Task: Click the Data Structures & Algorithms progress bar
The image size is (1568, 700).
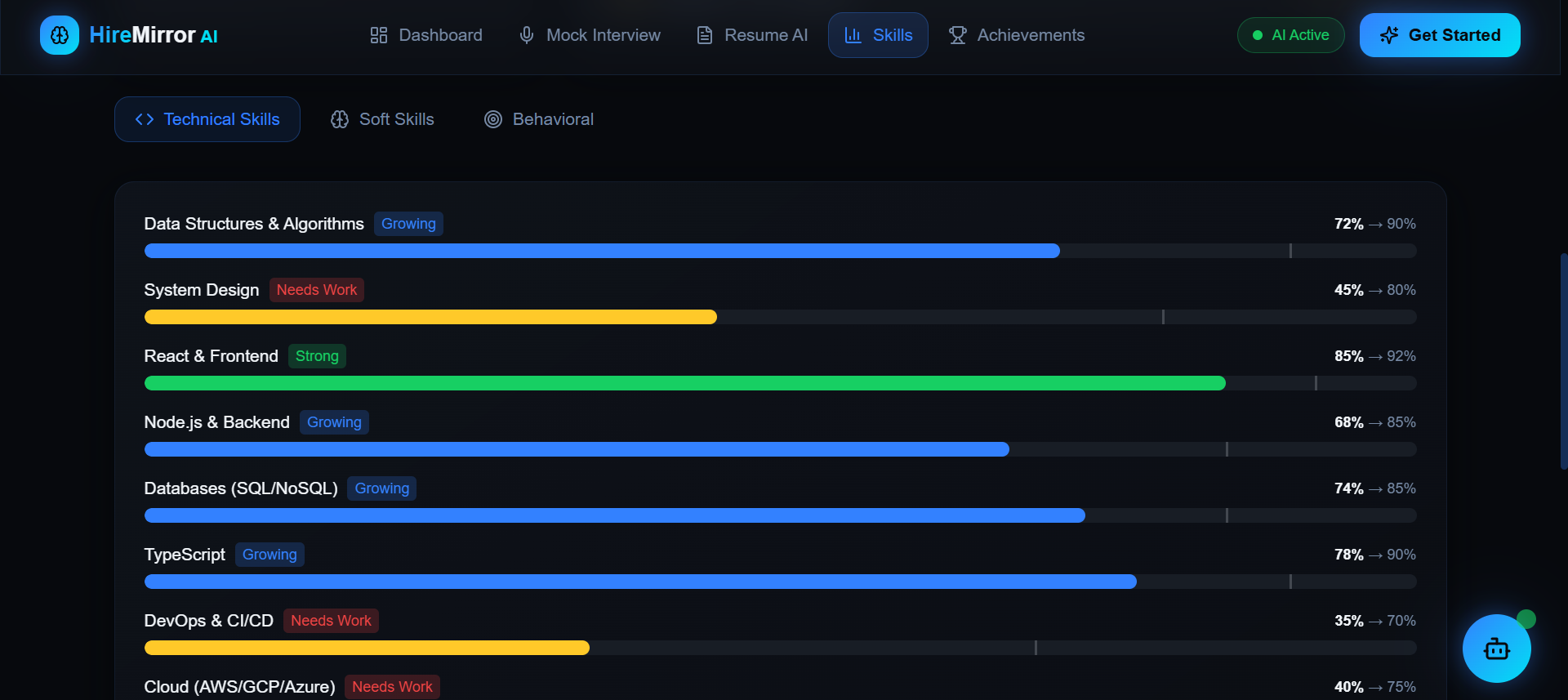Action: (781, 251)
